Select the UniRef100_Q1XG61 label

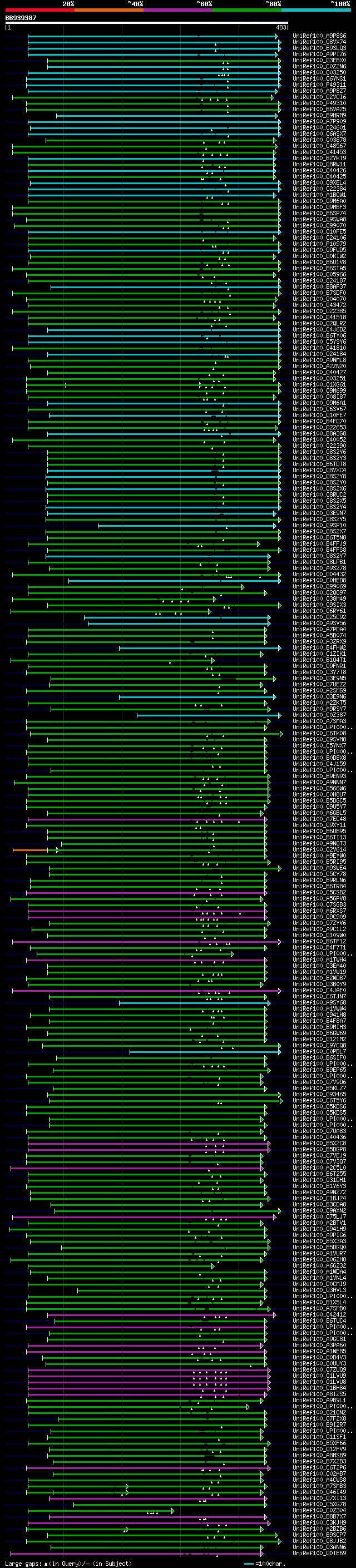click(x=319, y=385)
